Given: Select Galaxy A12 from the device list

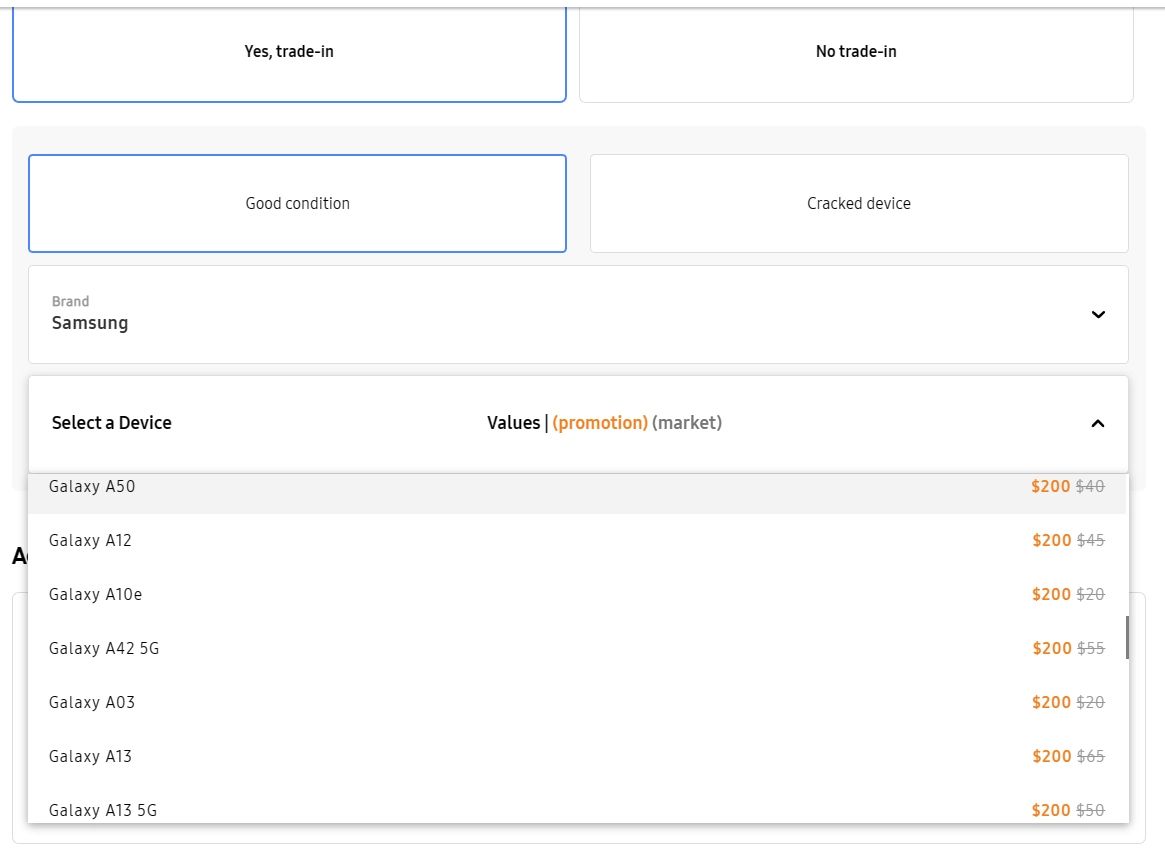Looking at the screenshot, I should (577, 540).
